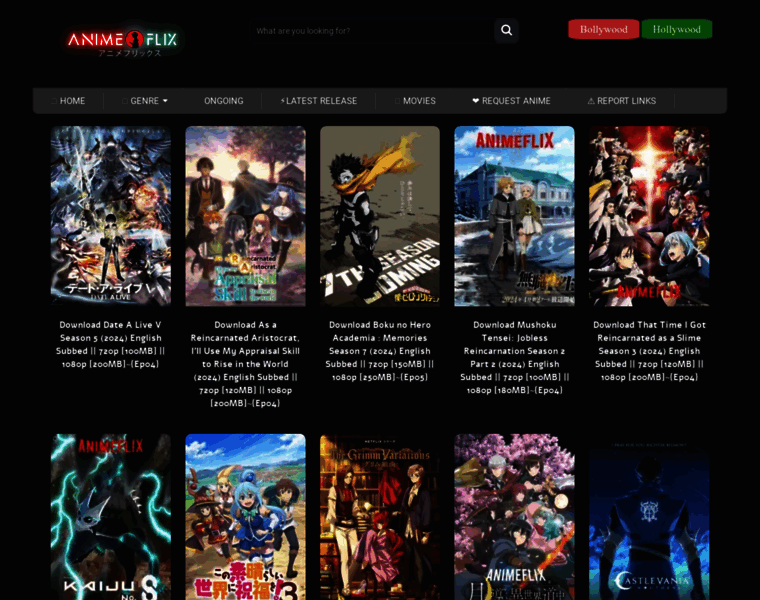Expand the GENRE dropdown menu
This screenshot has height=600, width=760.
145,101
